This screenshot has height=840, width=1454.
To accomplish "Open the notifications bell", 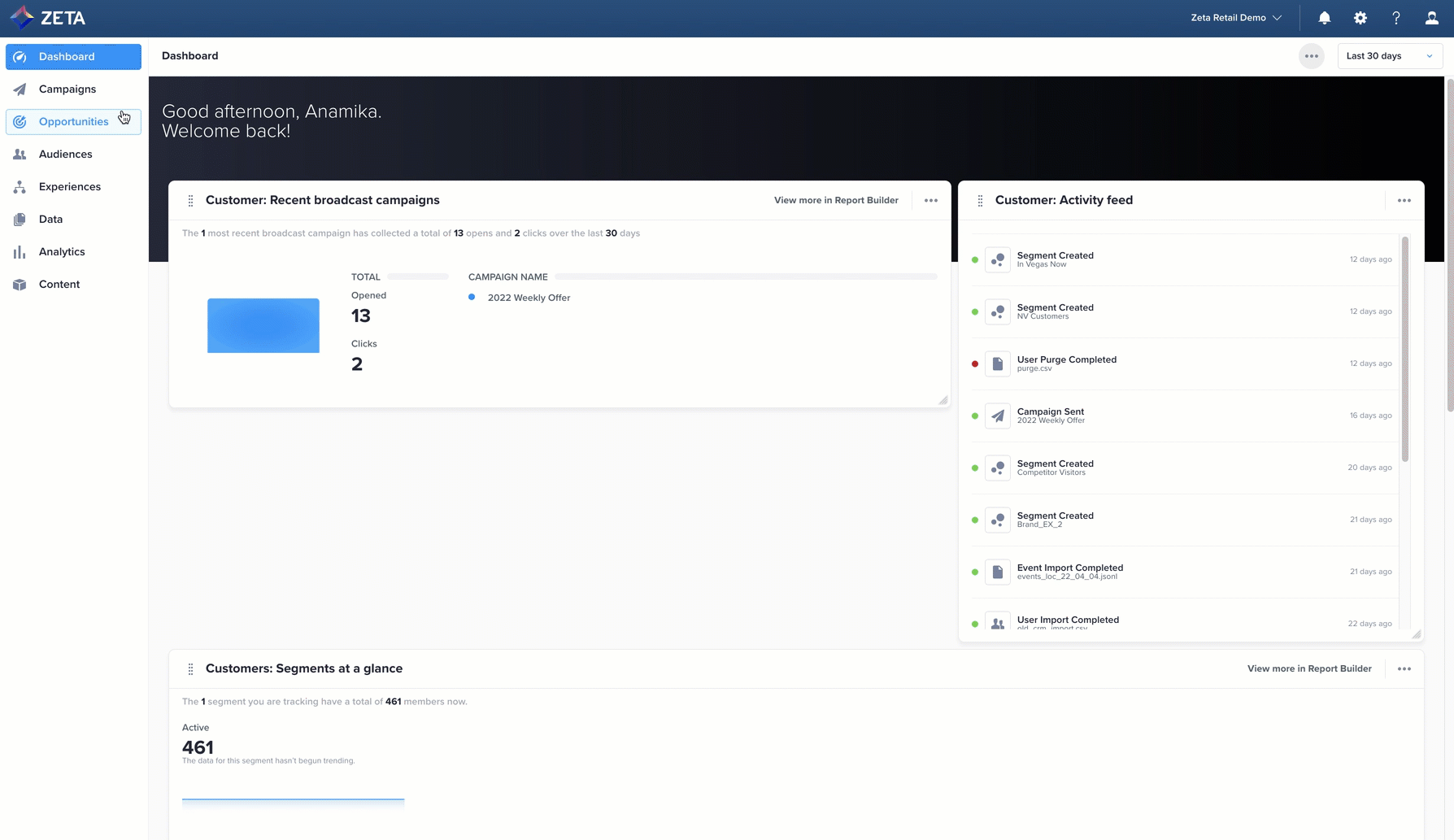I will coord(1325,18).
